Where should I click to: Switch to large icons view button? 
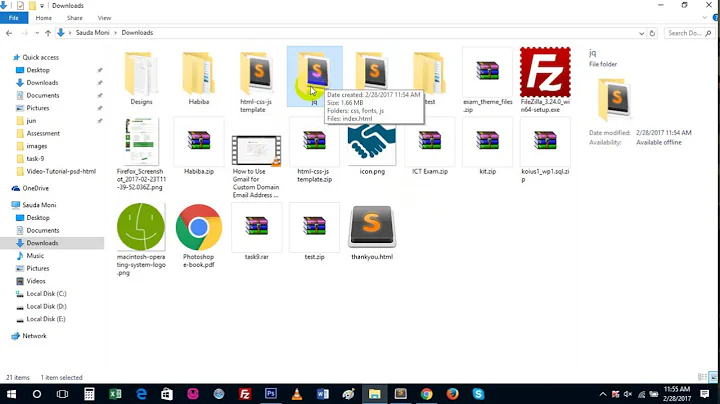click(713, 377)
